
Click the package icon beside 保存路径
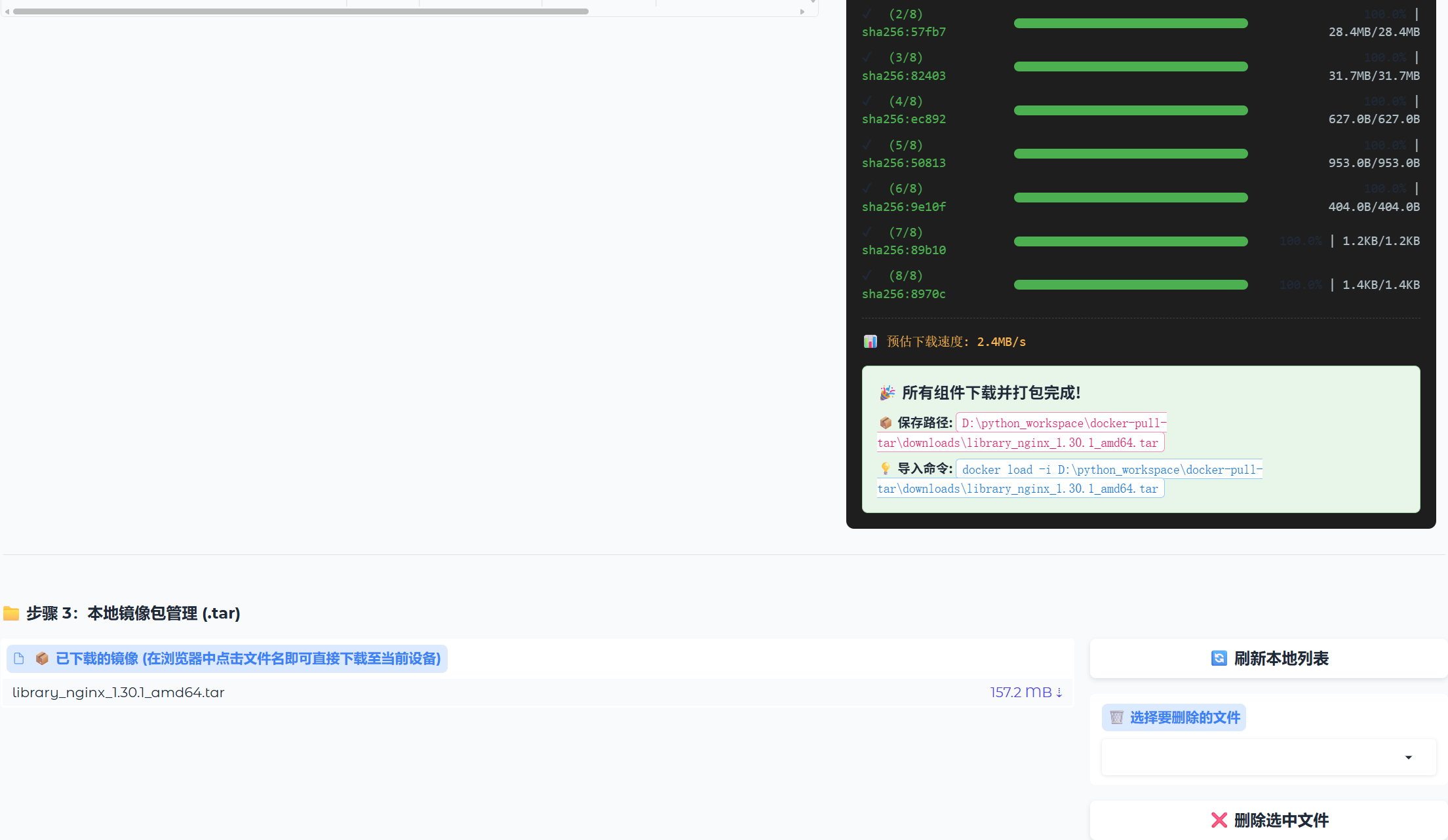[886, 423]
